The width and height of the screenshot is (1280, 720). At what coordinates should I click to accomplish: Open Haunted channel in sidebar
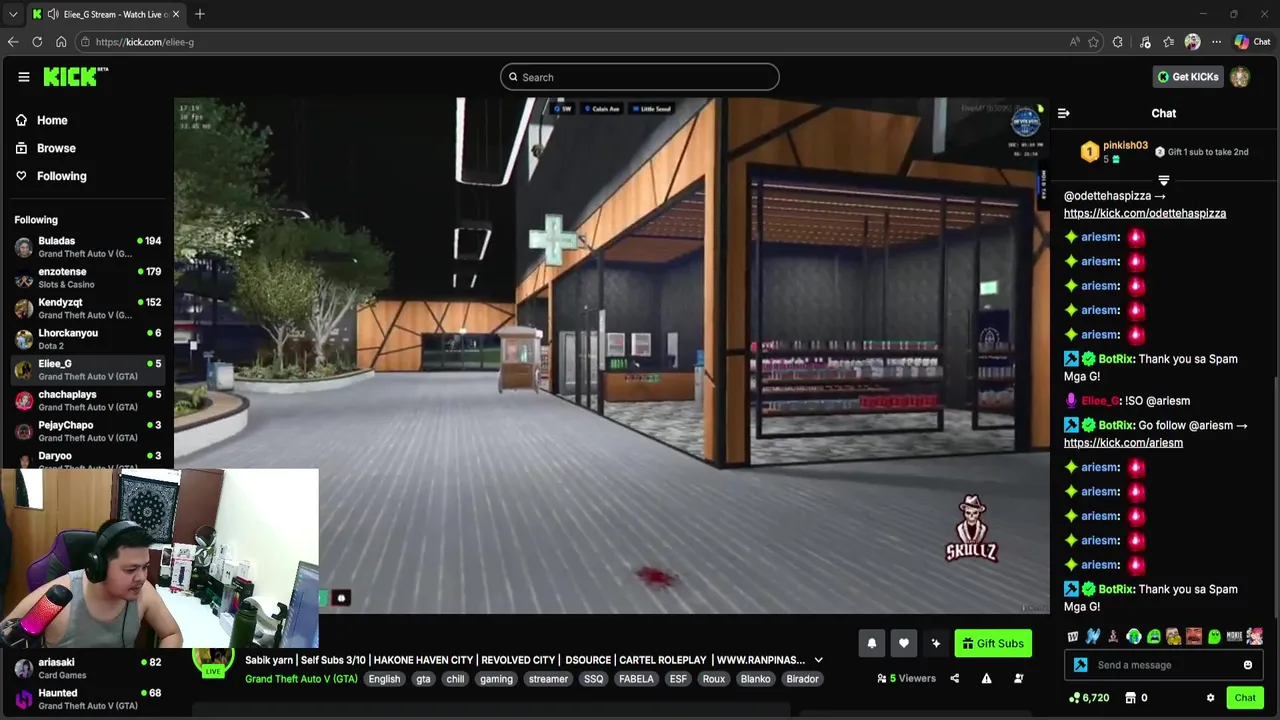click(88, 699)
